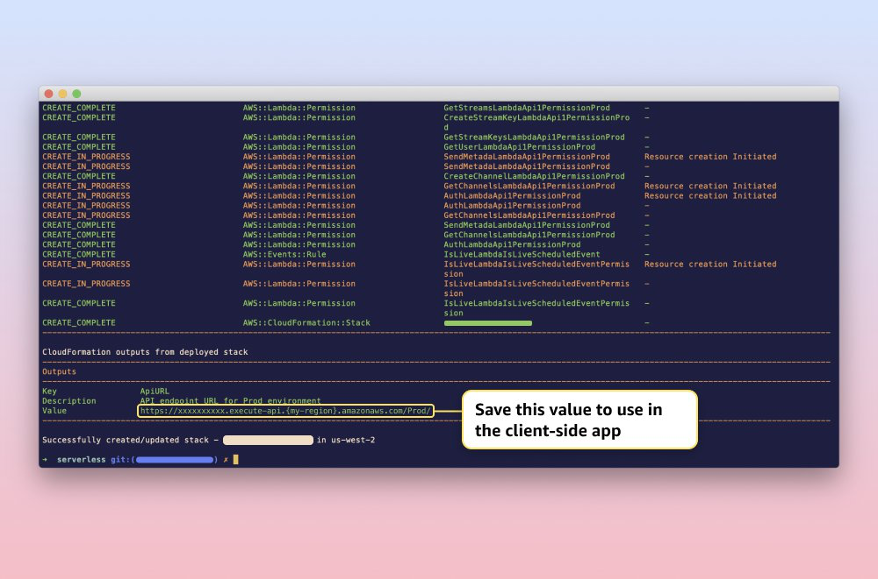Click the terminal cursor block at prompt

(236, 460)
